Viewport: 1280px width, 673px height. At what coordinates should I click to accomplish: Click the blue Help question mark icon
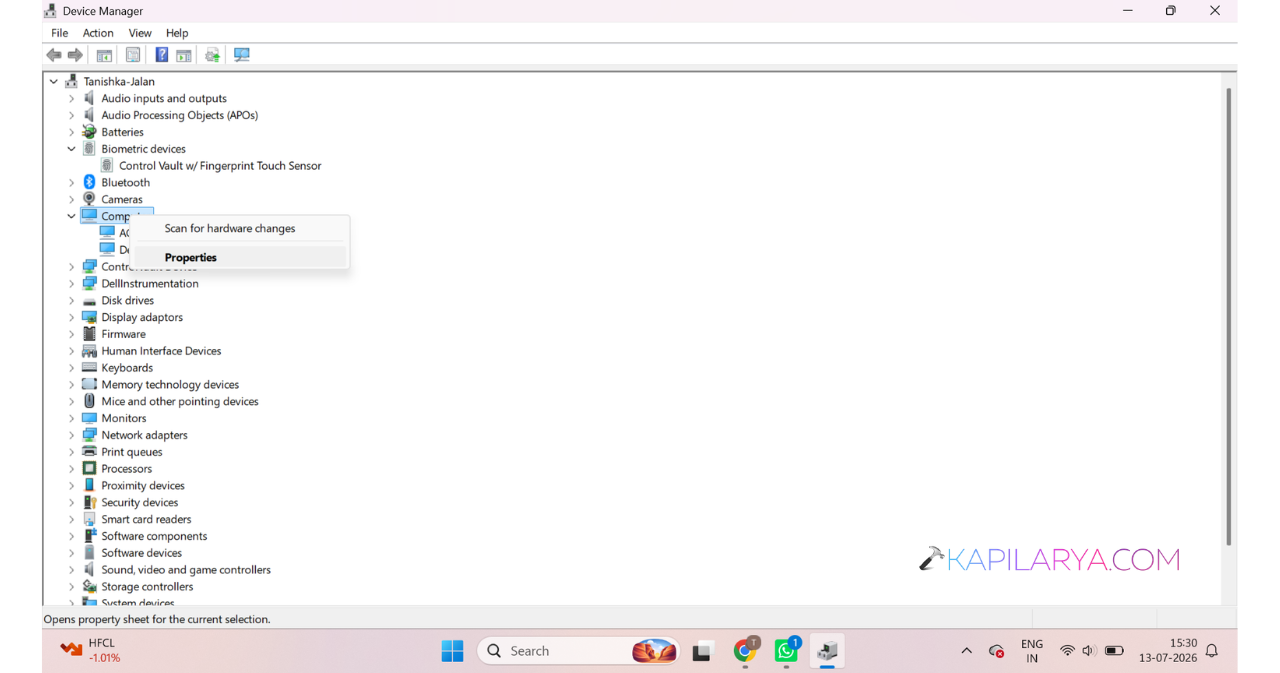click(x=161, y=55)
